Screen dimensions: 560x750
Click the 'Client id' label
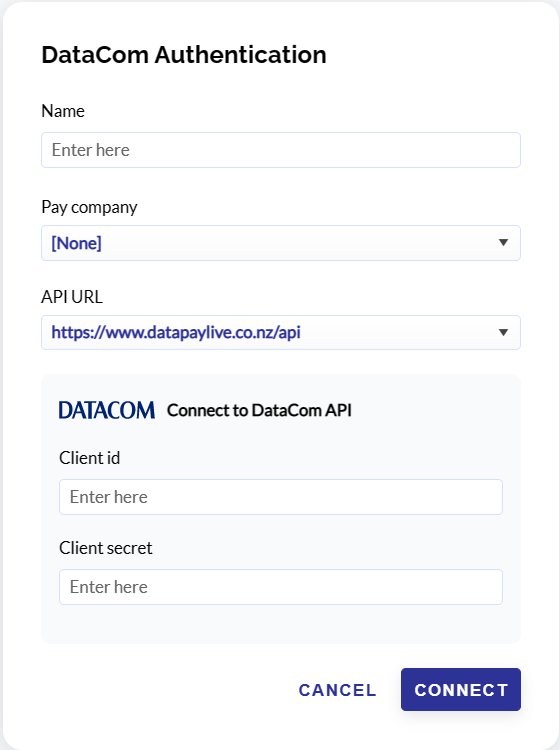point(89,458)
